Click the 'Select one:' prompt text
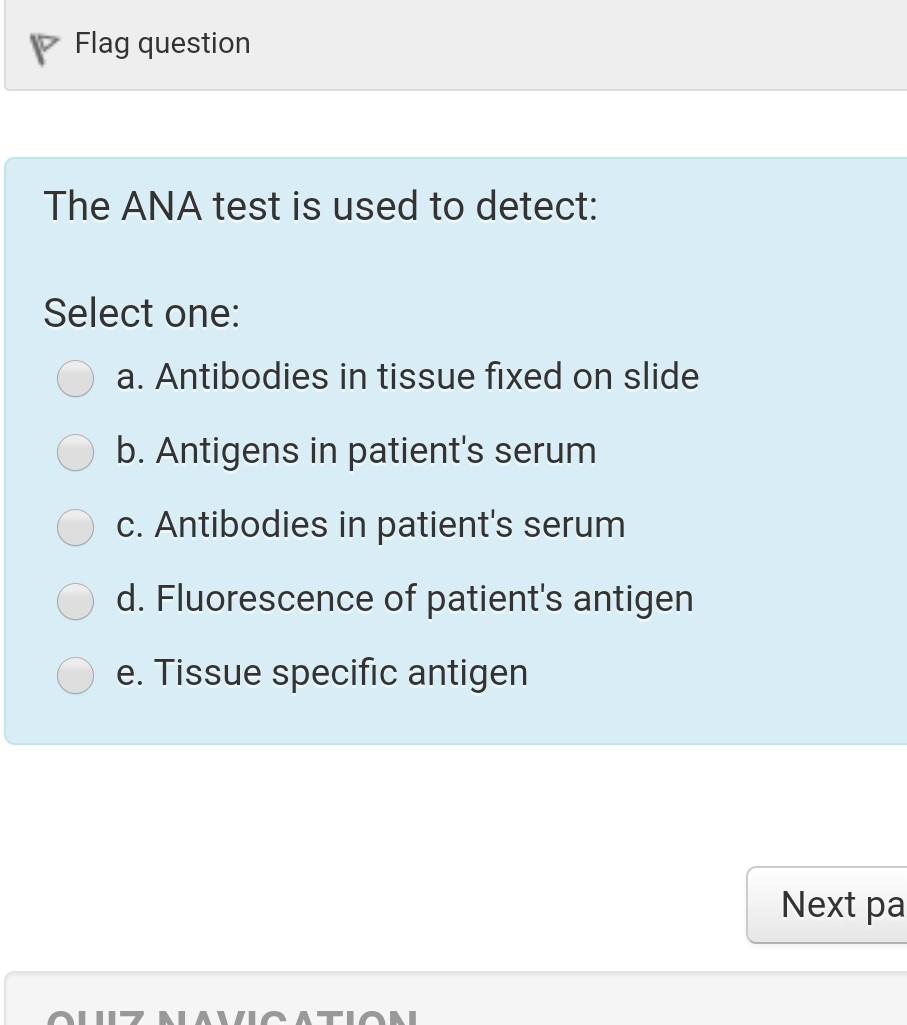Viewport: 907px width, 1025px height. (x=142, y=313)
